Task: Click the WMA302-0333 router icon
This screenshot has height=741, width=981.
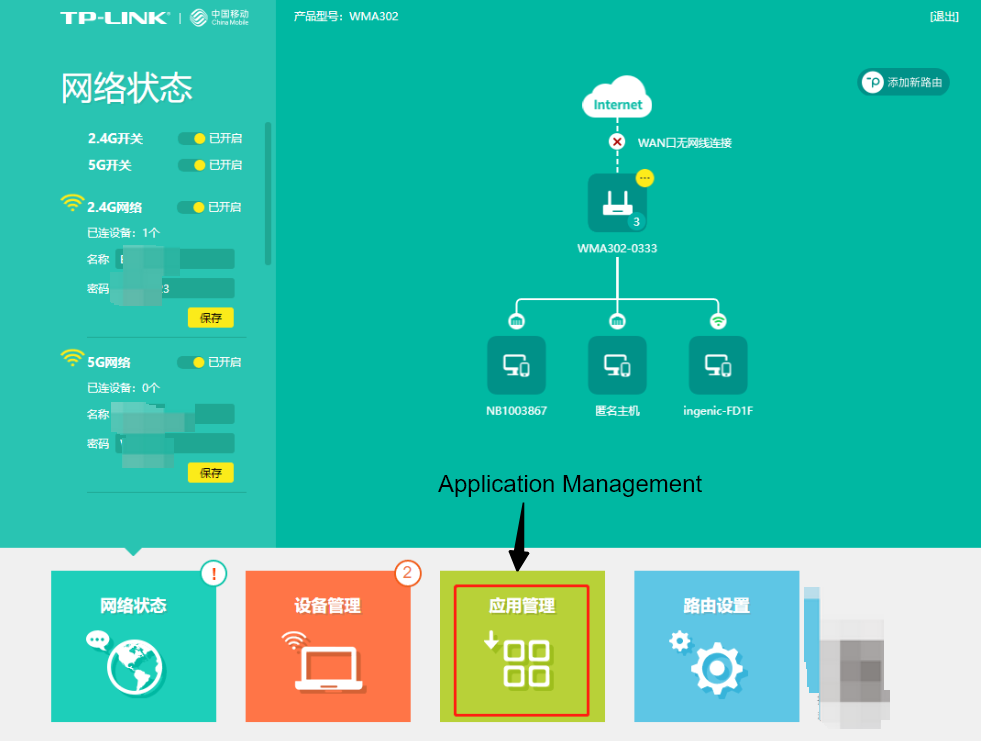Action: pos(617,203)
